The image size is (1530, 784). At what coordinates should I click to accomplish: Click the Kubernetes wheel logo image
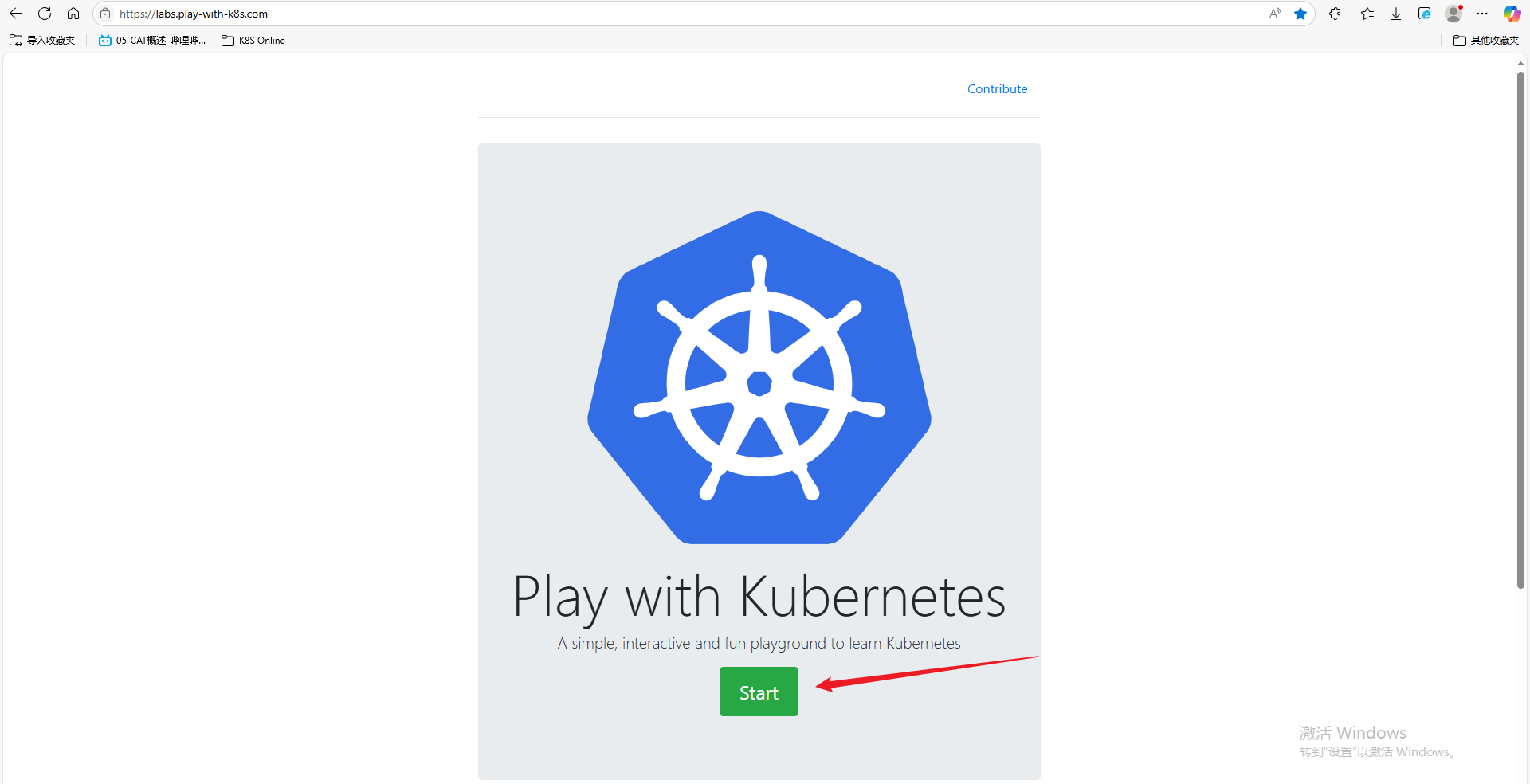pos(759,378)
